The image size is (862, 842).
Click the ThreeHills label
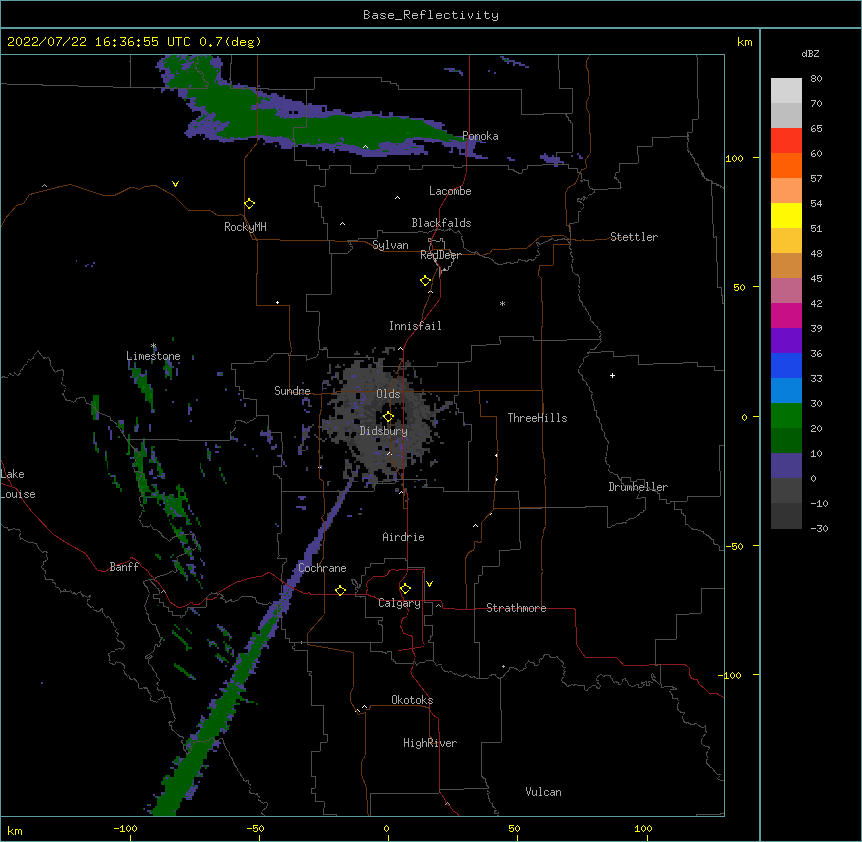tap(537, 418)
